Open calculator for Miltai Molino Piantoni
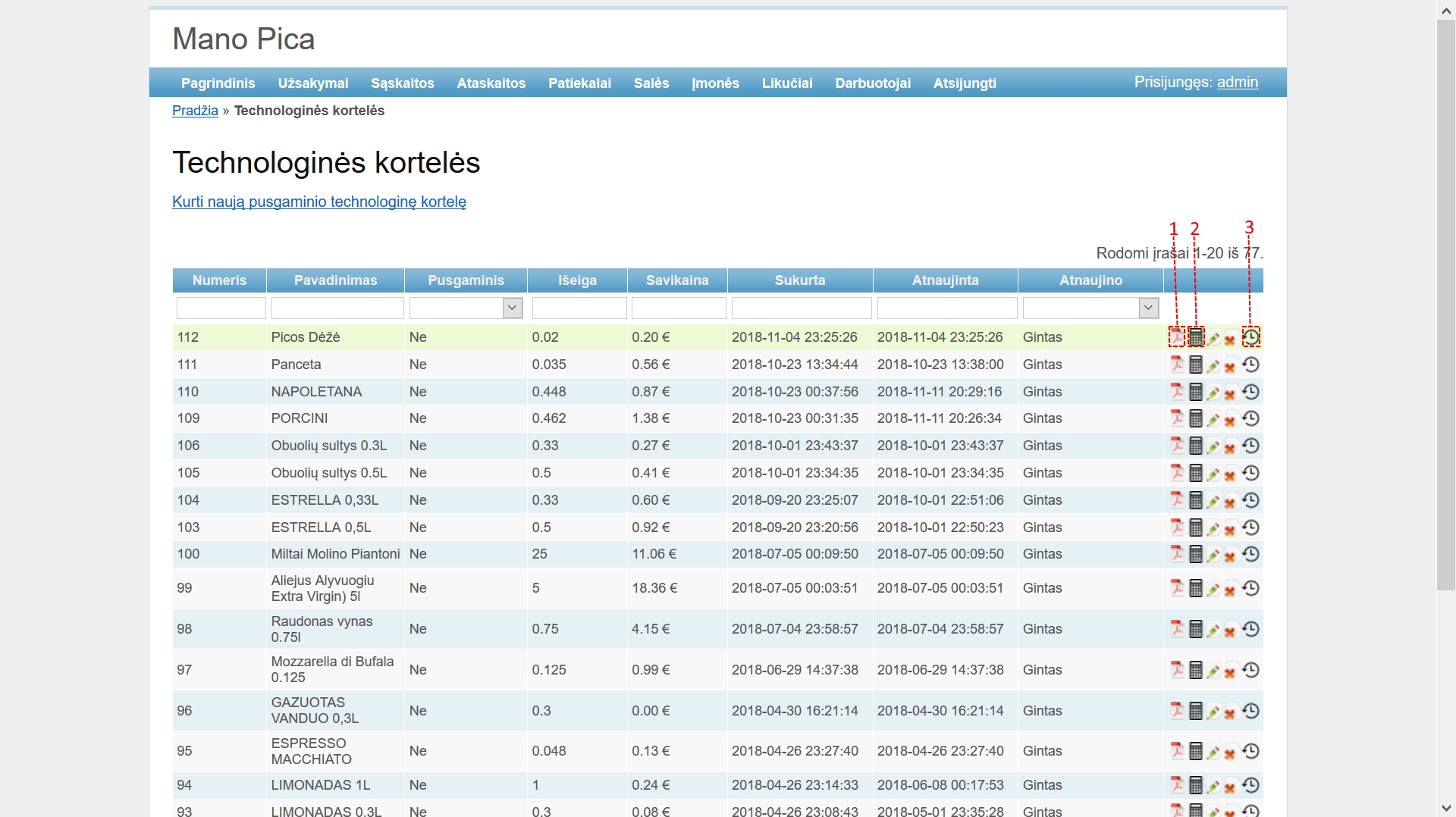This screenshot has height=817, width=1456. (1195, 555)
